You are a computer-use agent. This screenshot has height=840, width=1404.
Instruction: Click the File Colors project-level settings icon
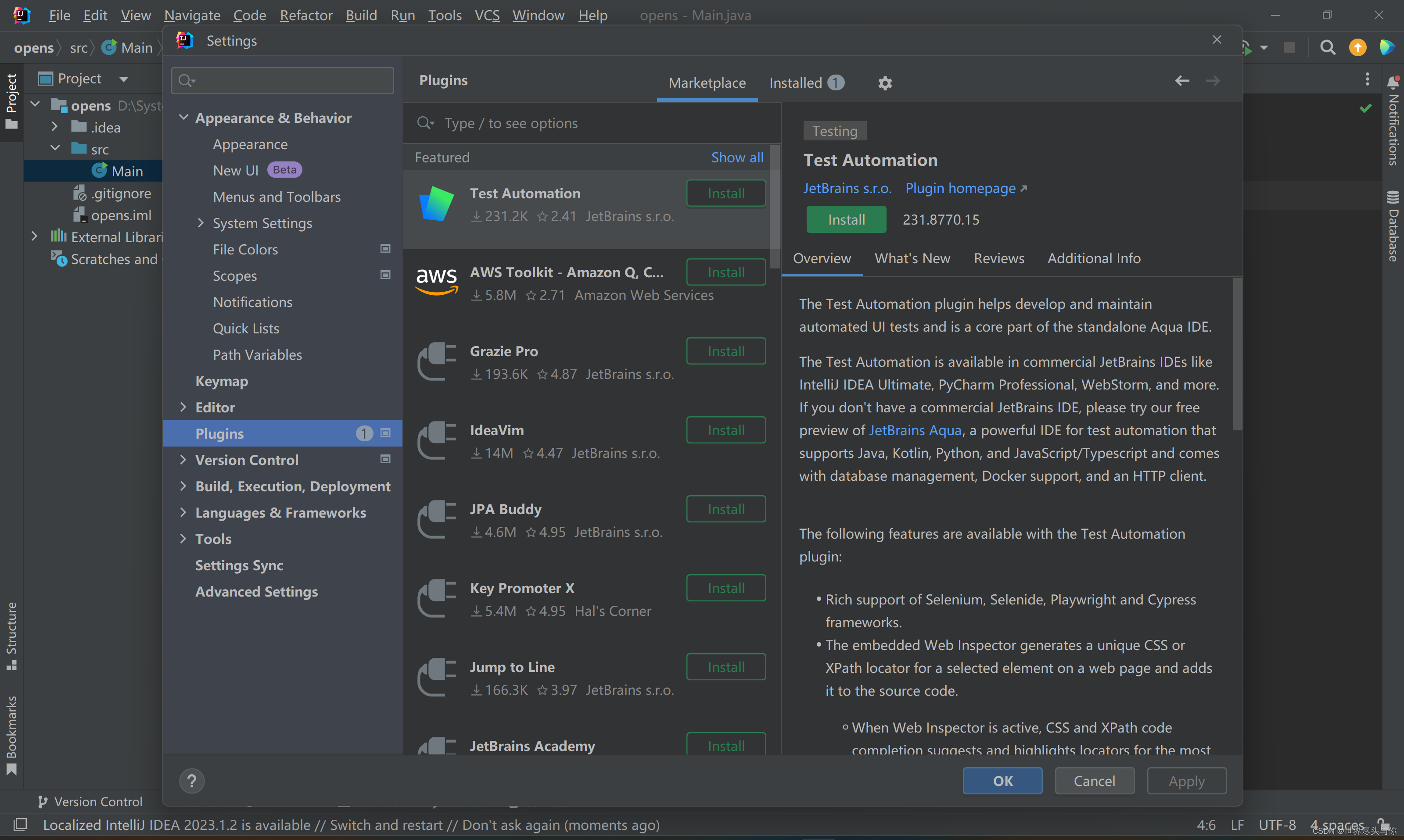(x=385, y=248)
